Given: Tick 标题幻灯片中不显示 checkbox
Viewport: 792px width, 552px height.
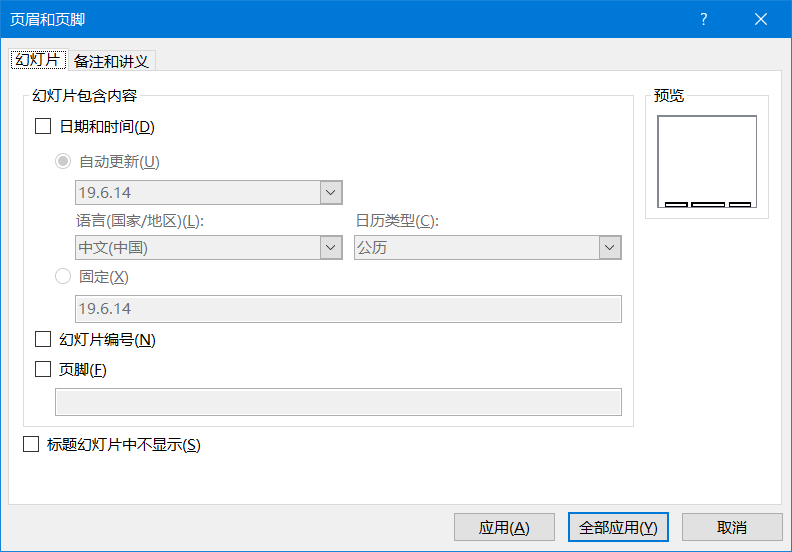Looking at the screenshot, I should point(31,445).
